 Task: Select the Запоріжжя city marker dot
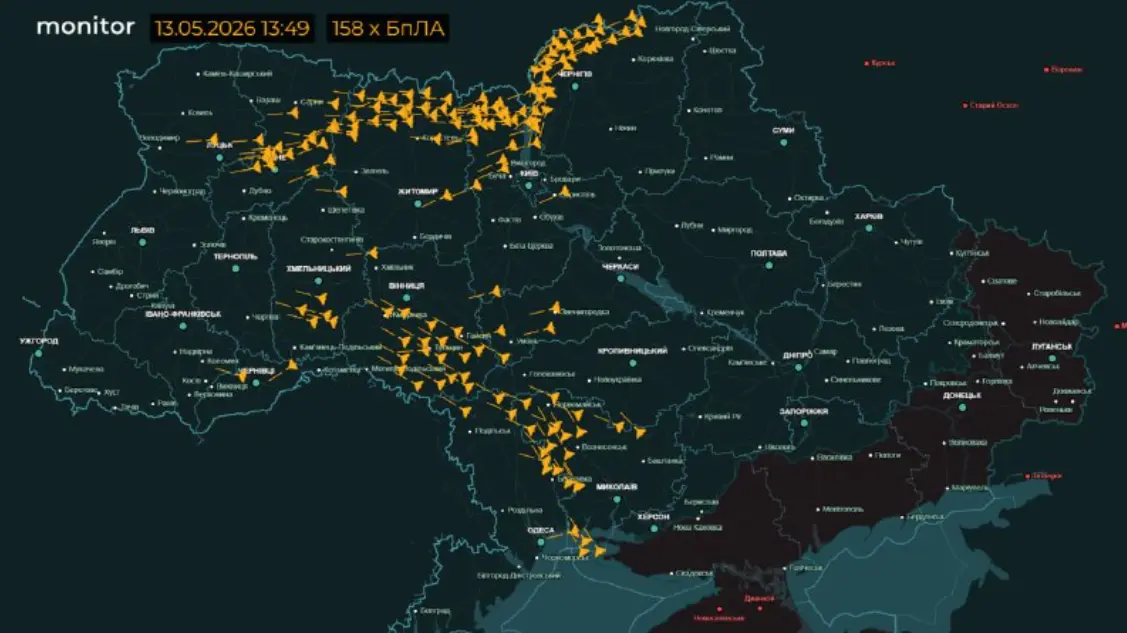click(804, 423)
